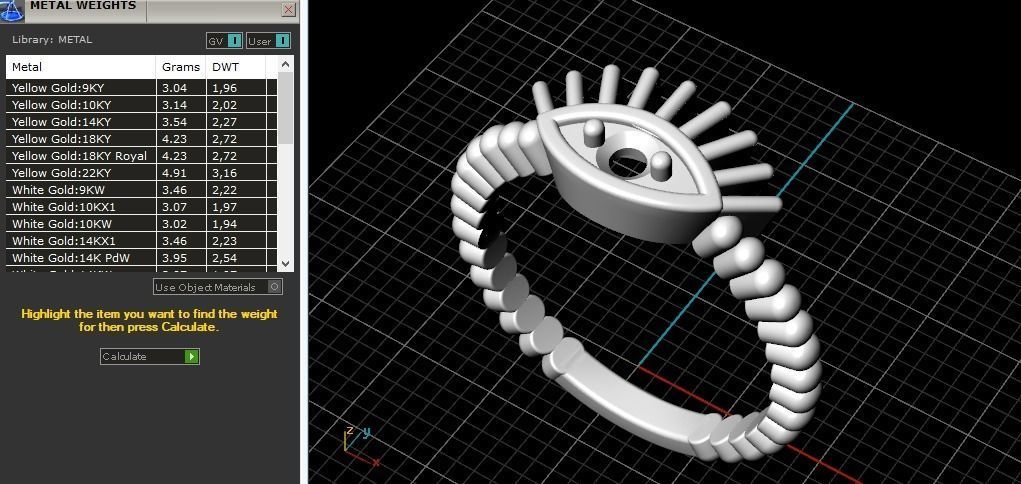Click DWT value 3,16
The image size is (1021, 484).
click(x=225, y=173)
